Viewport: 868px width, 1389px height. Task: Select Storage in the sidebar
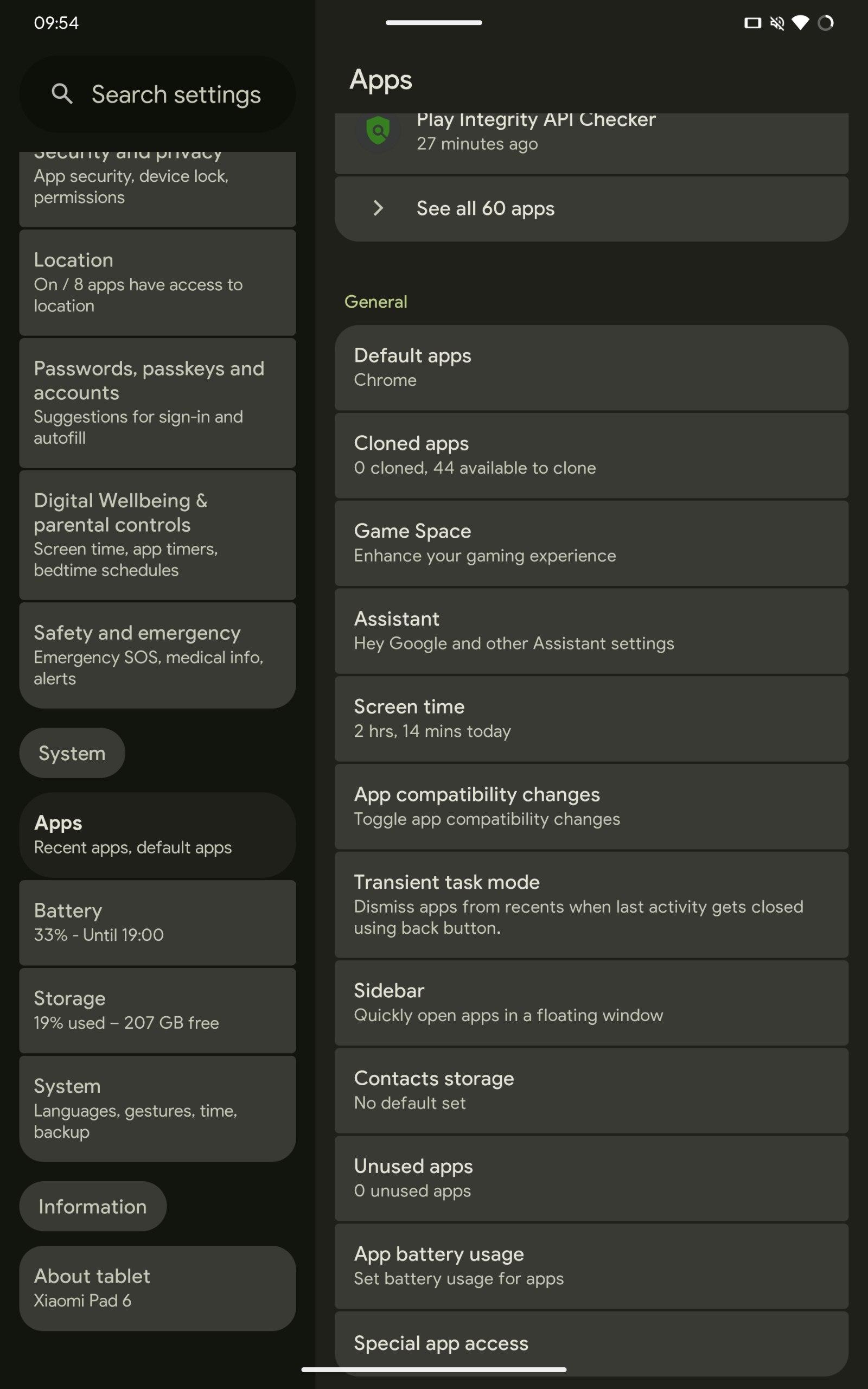tap(157, 1010)
